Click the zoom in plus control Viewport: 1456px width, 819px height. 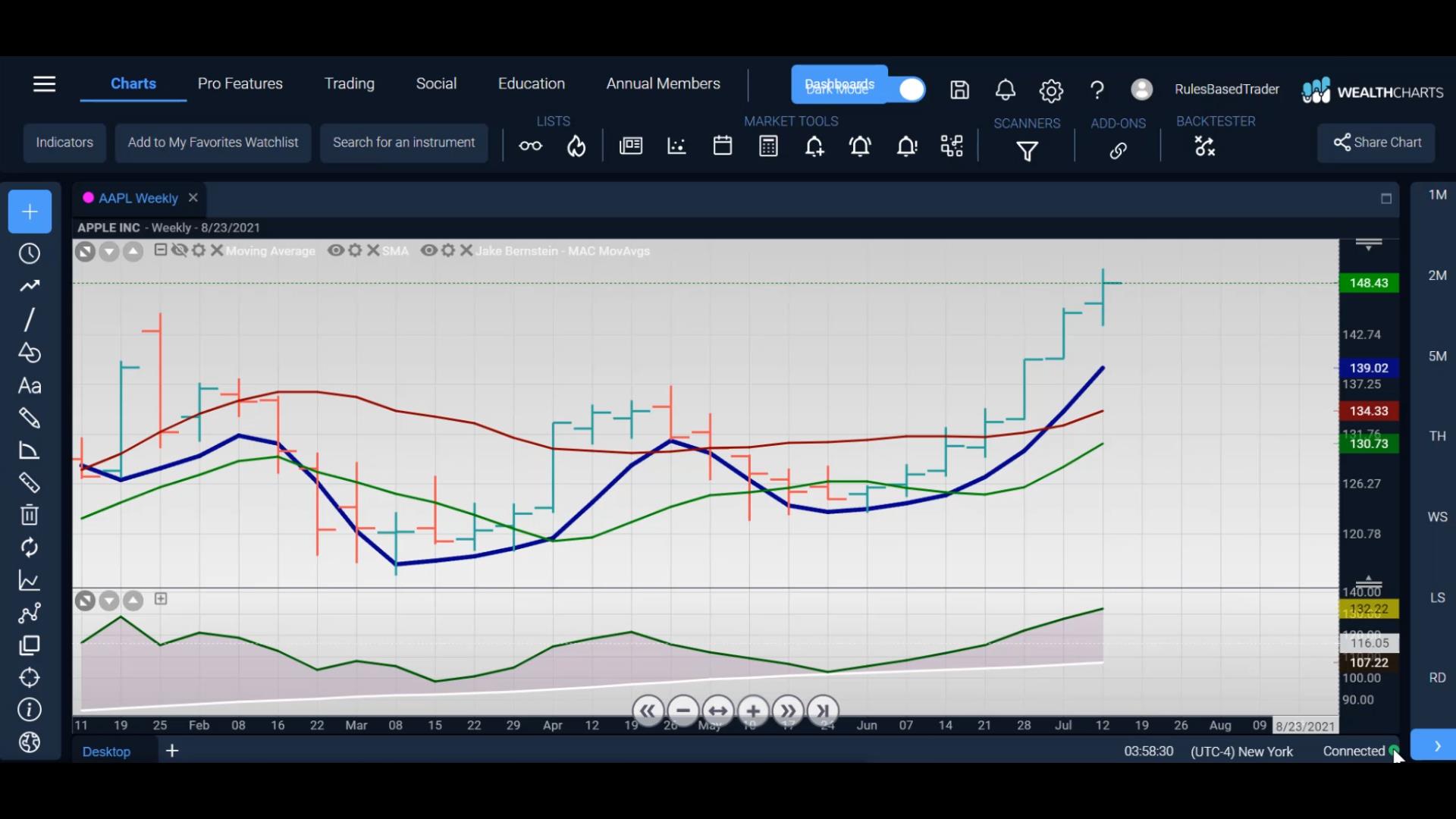pyautogui.click(x=753, y=711)
